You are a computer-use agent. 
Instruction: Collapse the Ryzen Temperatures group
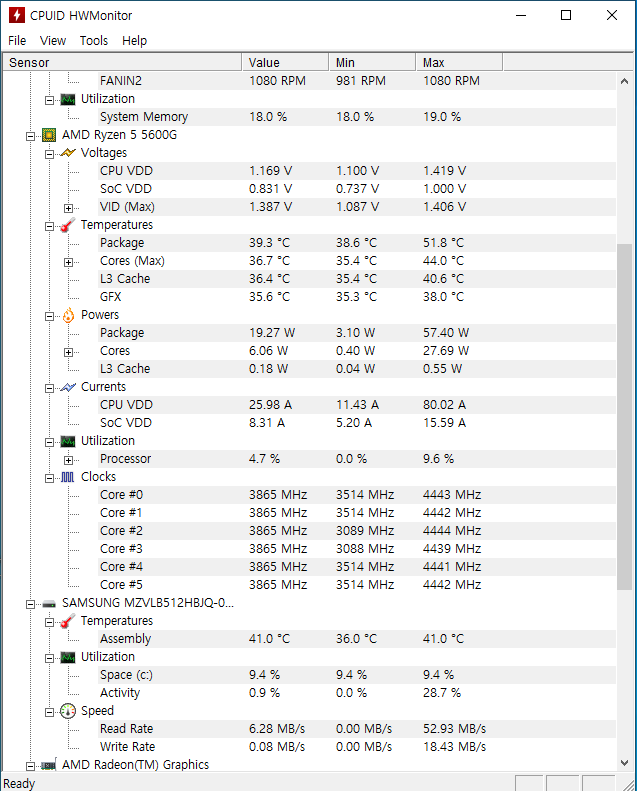(49, 227)
